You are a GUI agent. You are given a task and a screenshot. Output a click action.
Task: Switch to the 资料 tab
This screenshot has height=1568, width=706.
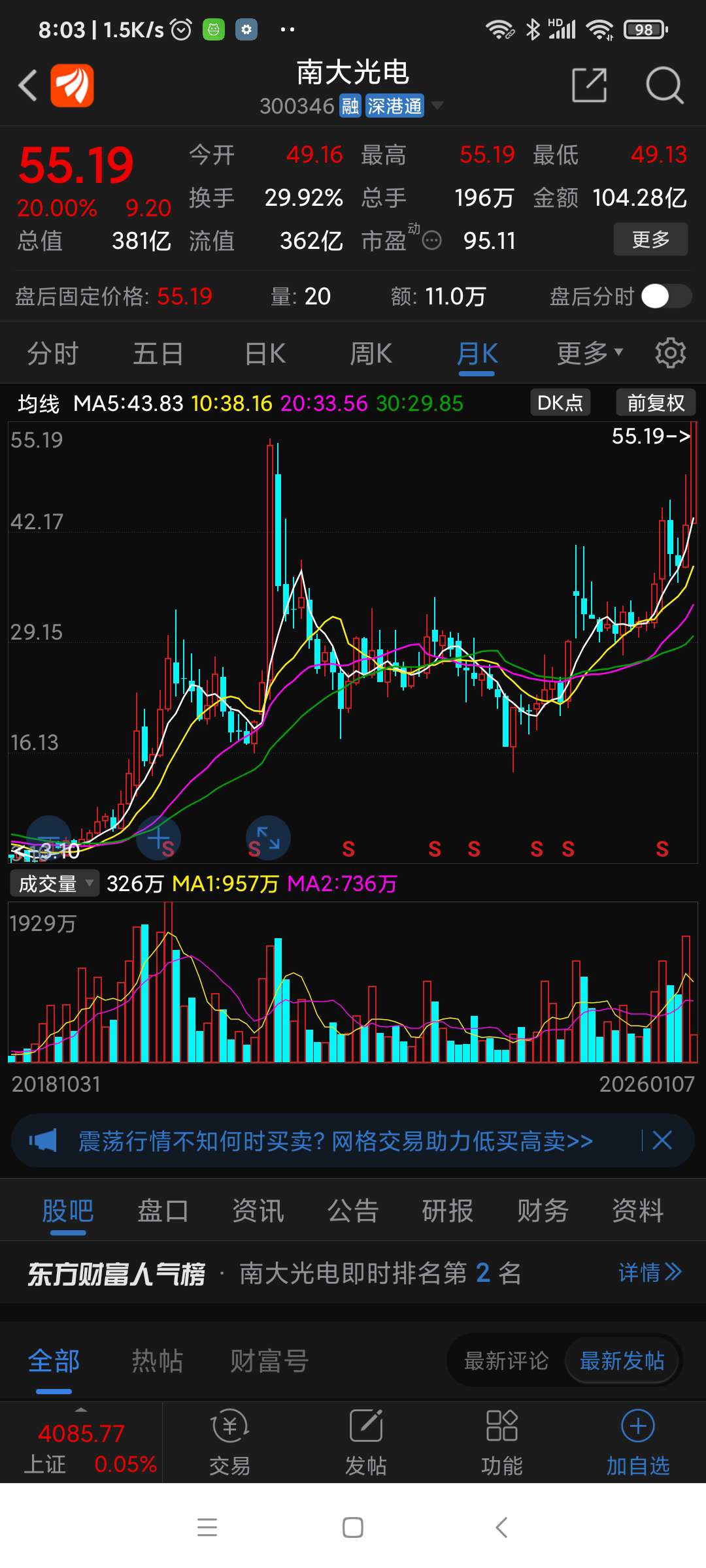(x=638, y=1211)
